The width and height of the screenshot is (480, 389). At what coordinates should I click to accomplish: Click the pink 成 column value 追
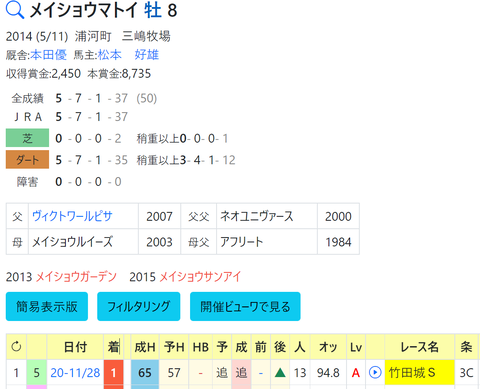click(241, 372)
